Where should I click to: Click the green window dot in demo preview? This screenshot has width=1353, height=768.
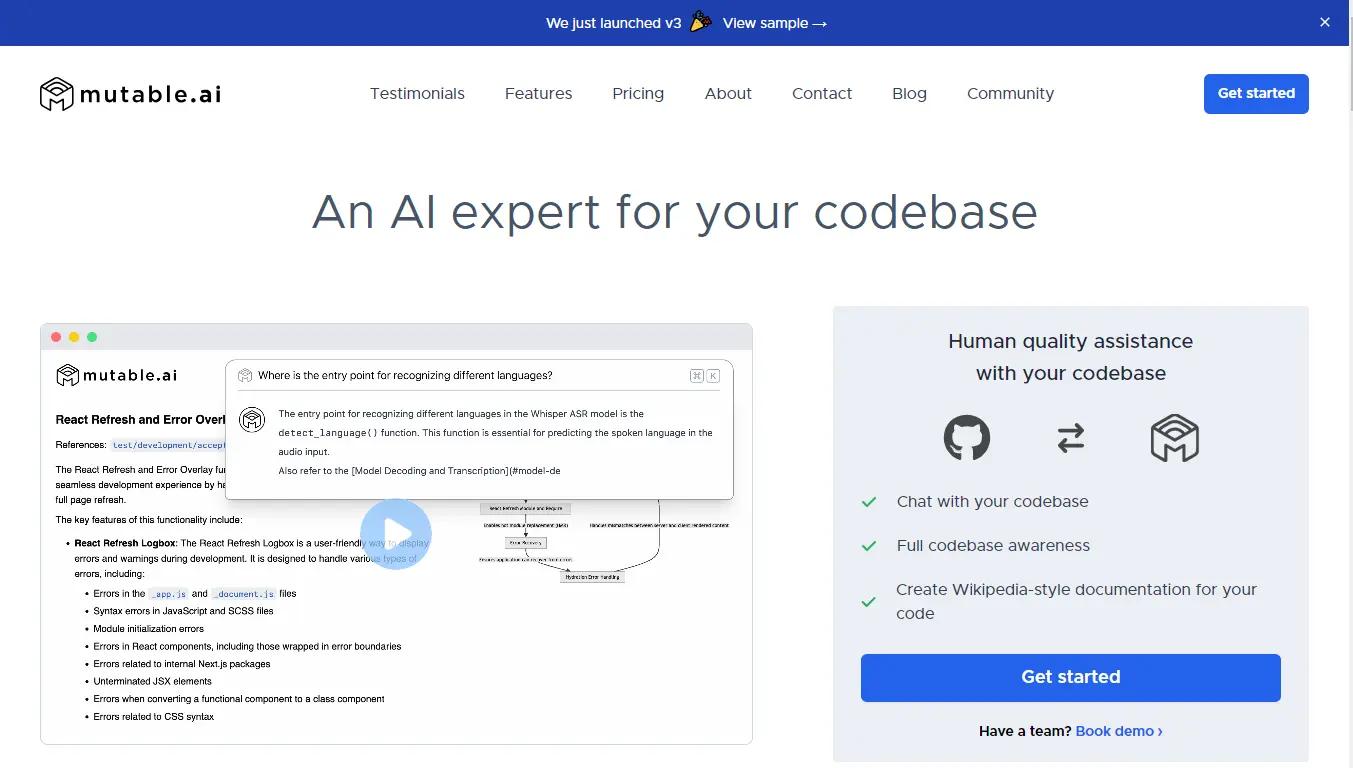click(x=92, y=337)
